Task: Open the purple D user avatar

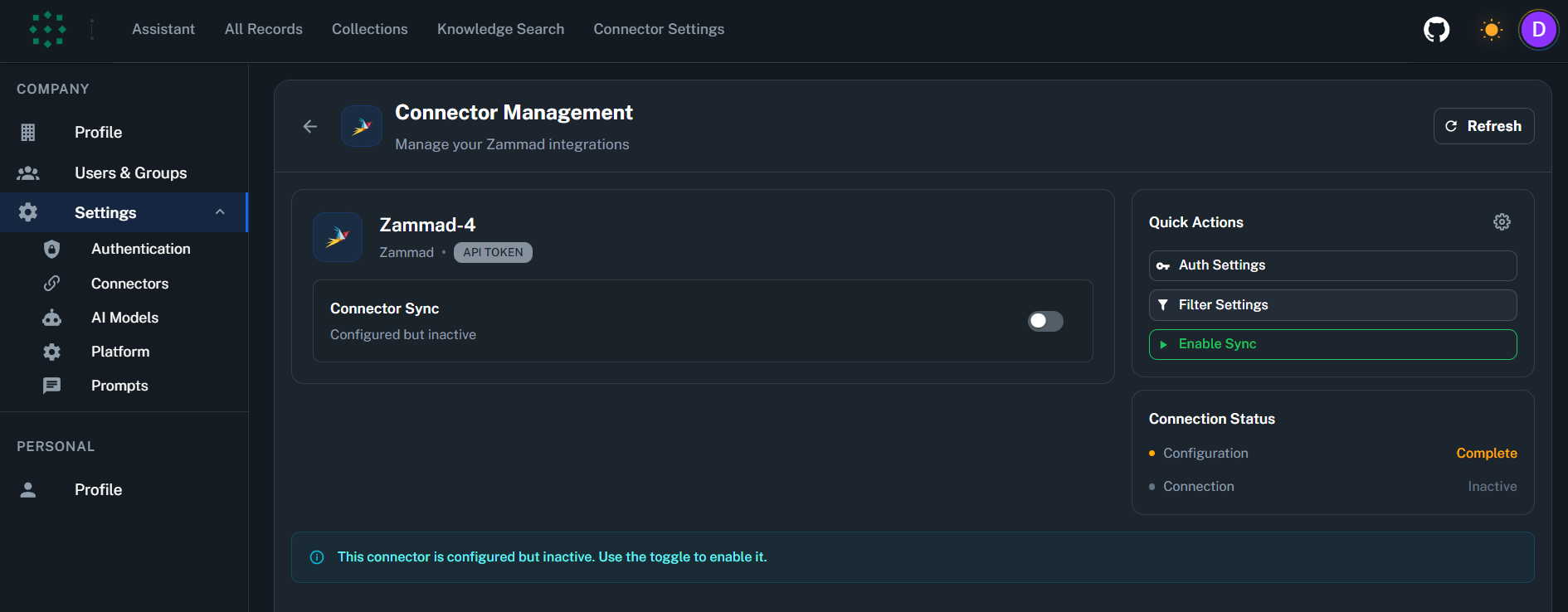Action: point(1538,30)
